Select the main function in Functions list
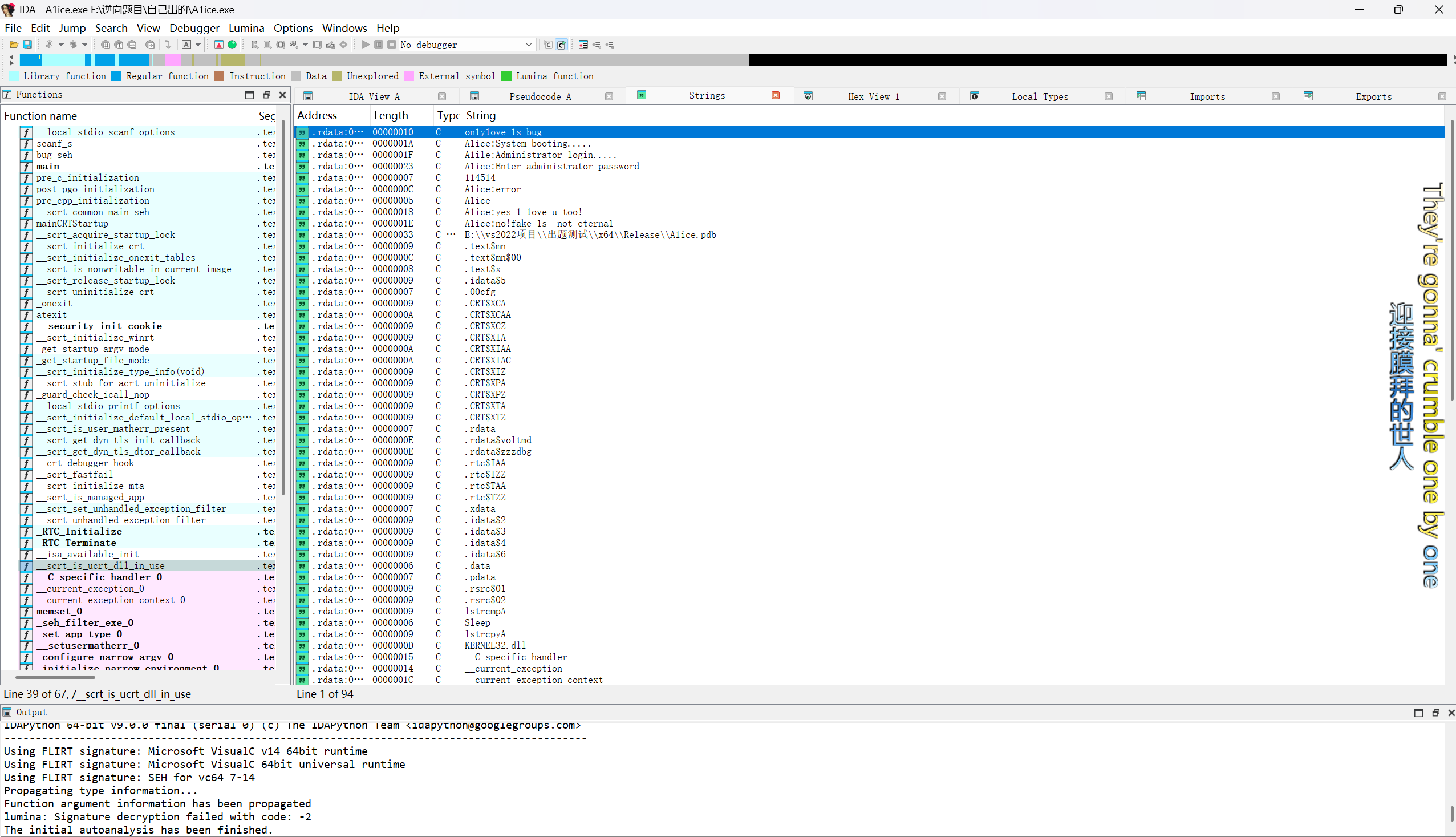1456x837 pixels. tap(48, 167)
